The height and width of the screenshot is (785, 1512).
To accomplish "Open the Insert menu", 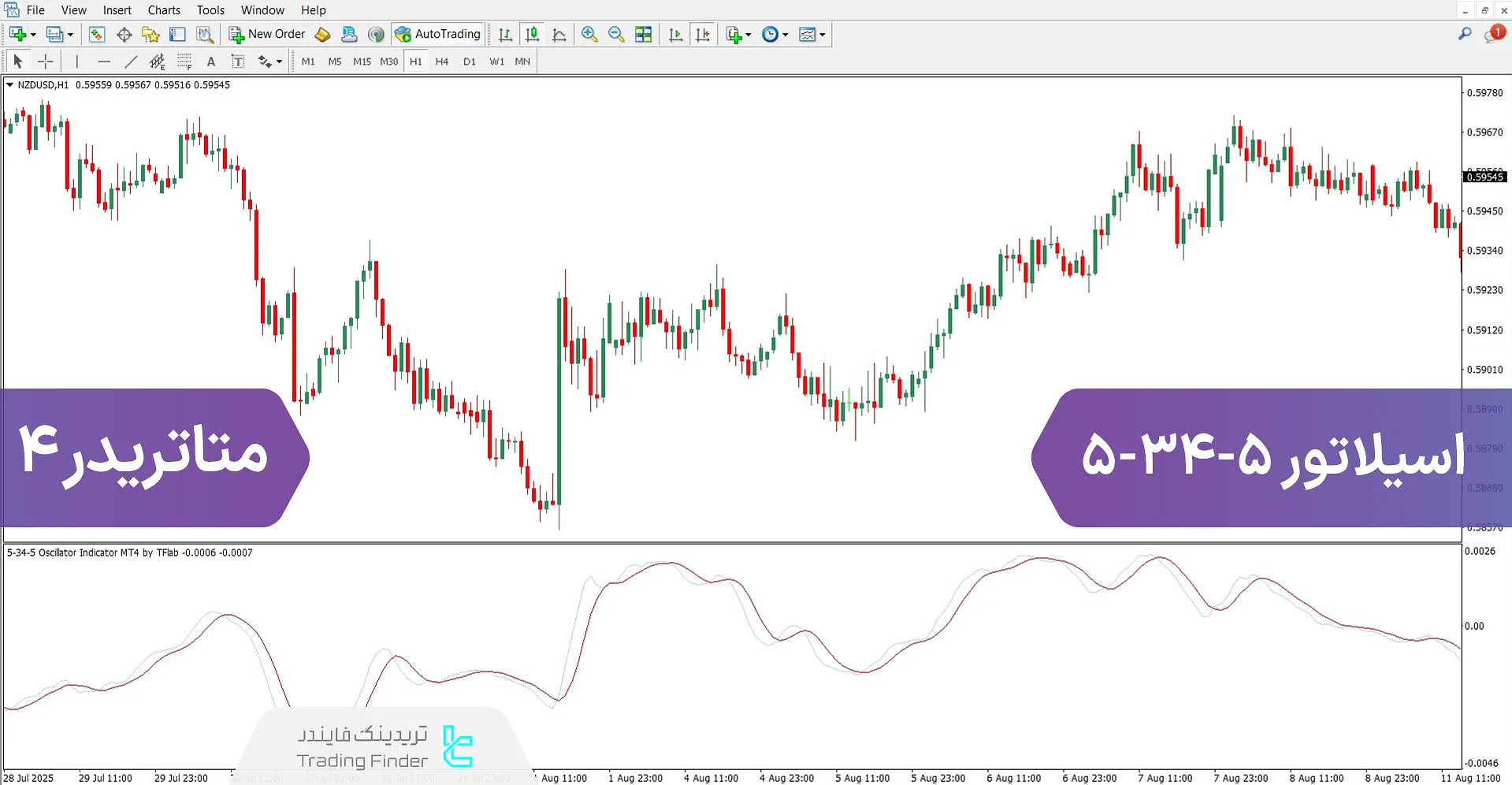I will point(117,10).
